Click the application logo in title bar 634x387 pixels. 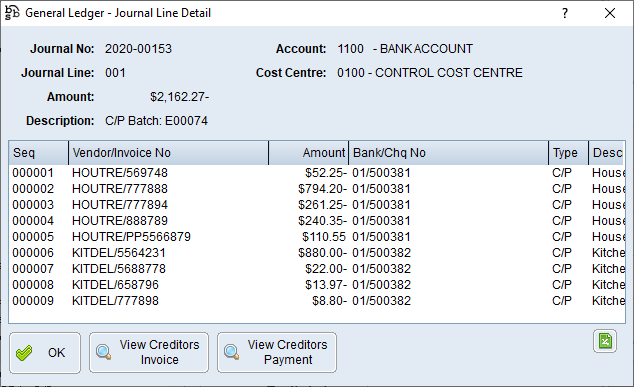[x=12, y=13]
